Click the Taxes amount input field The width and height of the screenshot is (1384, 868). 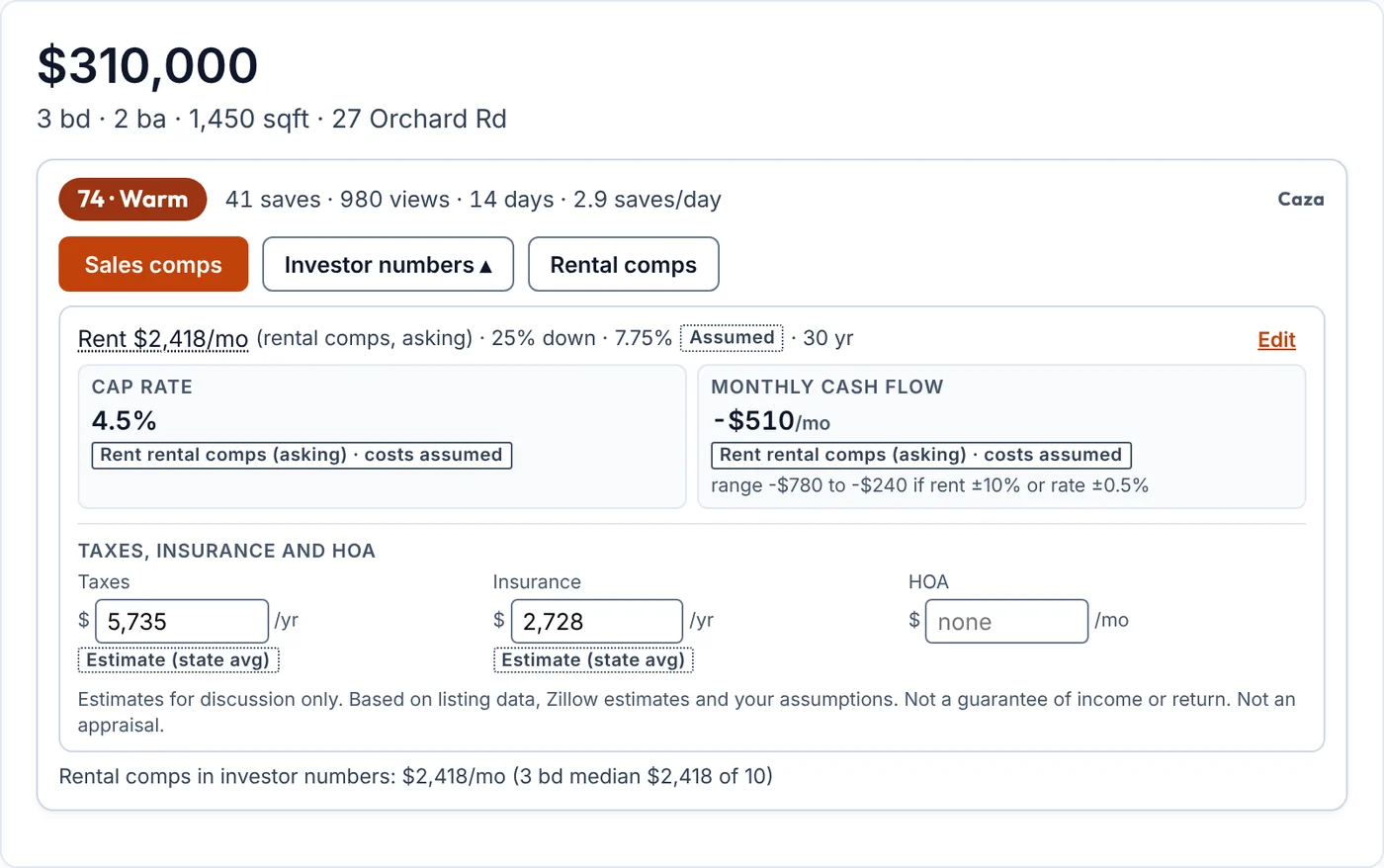pos(182,621)
